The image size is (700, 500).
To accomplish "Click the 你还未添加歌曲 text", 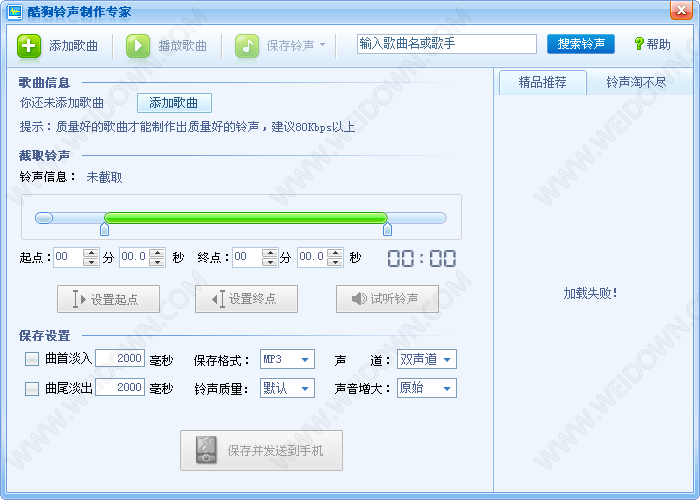I will coord(62,103).
